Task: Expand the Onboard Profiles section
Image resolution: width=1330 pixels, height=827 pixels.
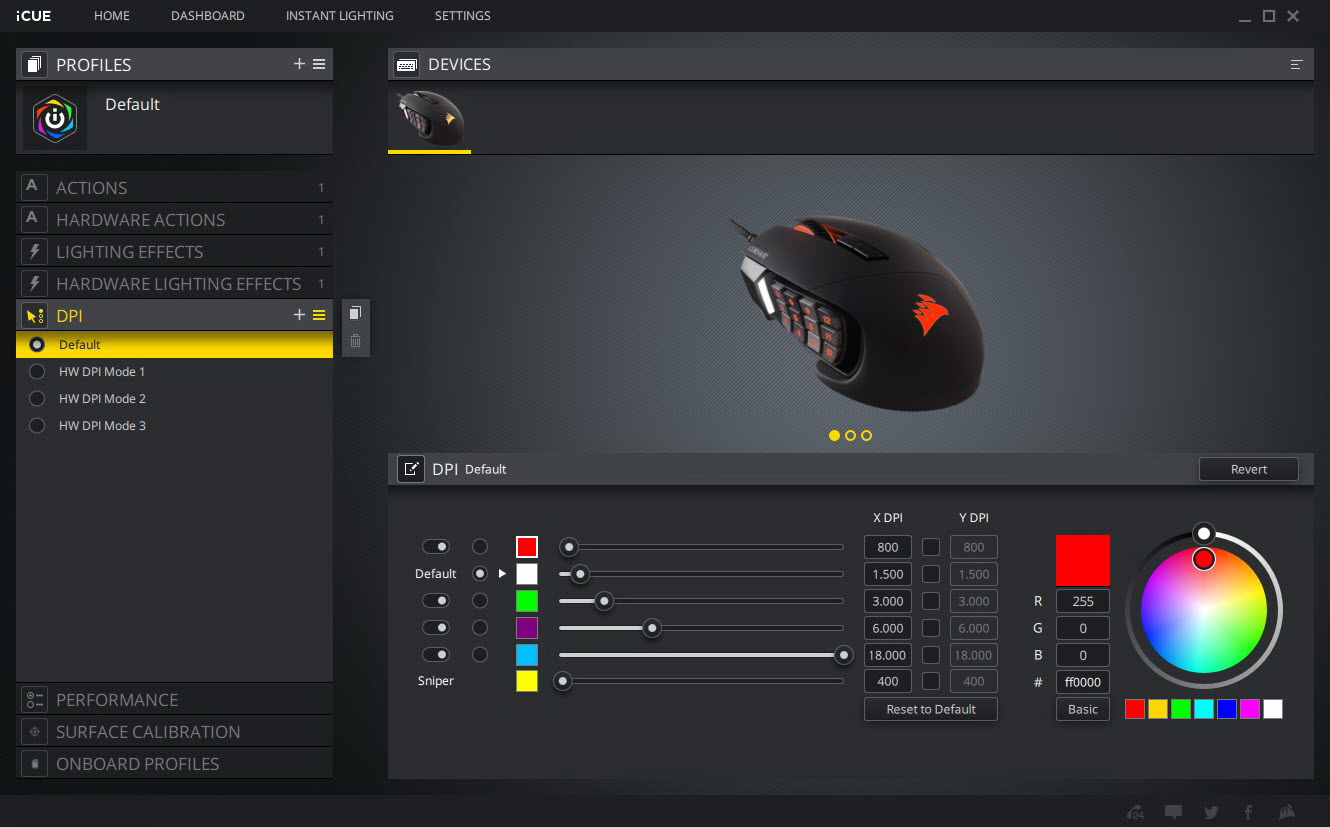Action: pyautogui.click(x=175, y=763)
